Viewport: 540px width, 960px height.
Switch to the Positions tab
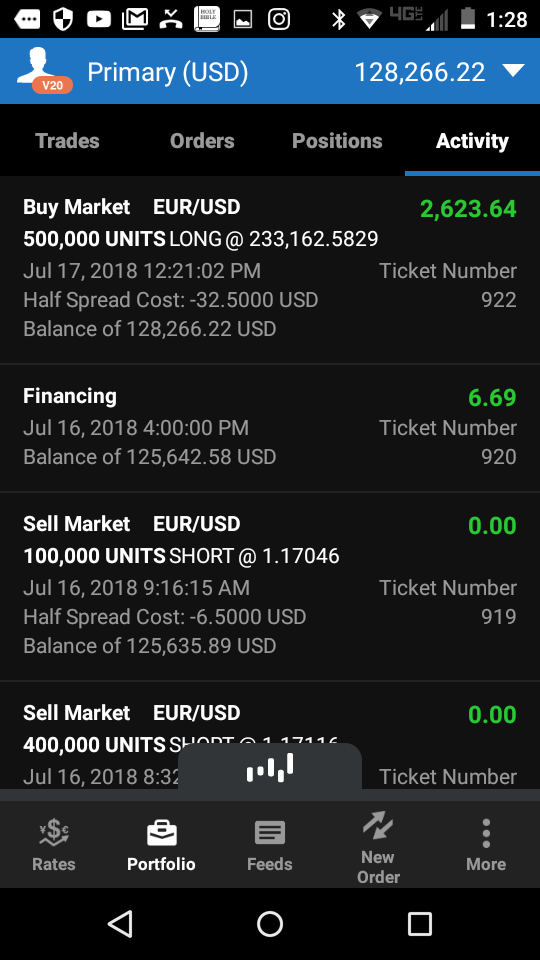click(x=337, y=141)
